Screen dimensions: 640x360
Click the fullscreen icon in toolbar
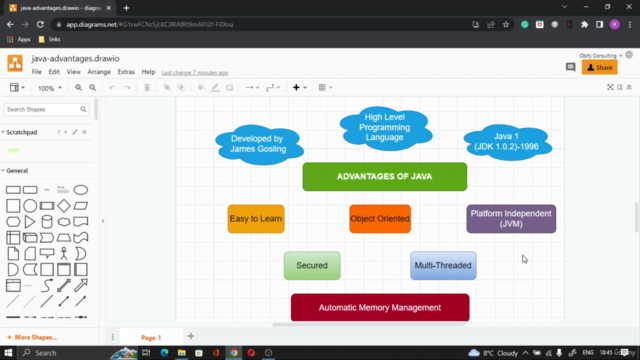point(610,87)
